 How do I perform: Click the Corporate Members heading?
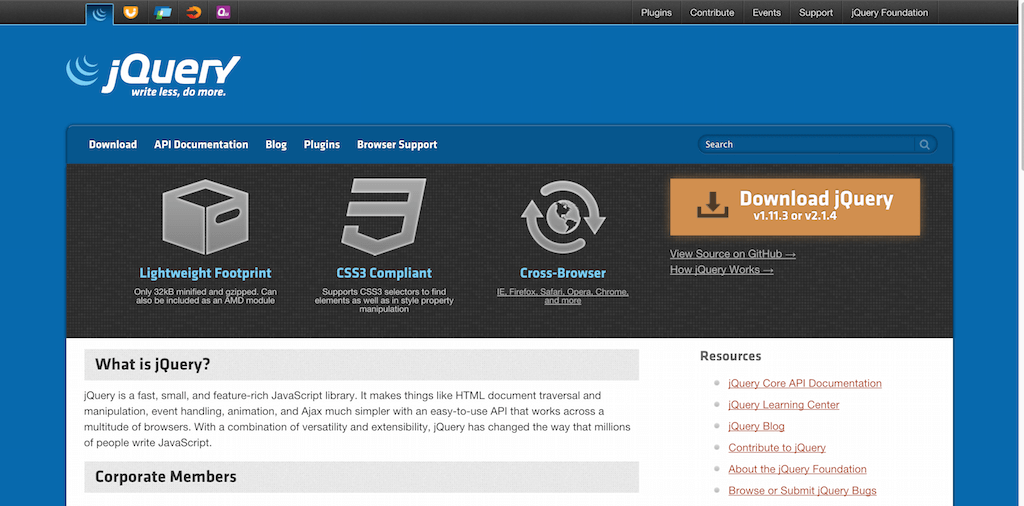[166, 477]
